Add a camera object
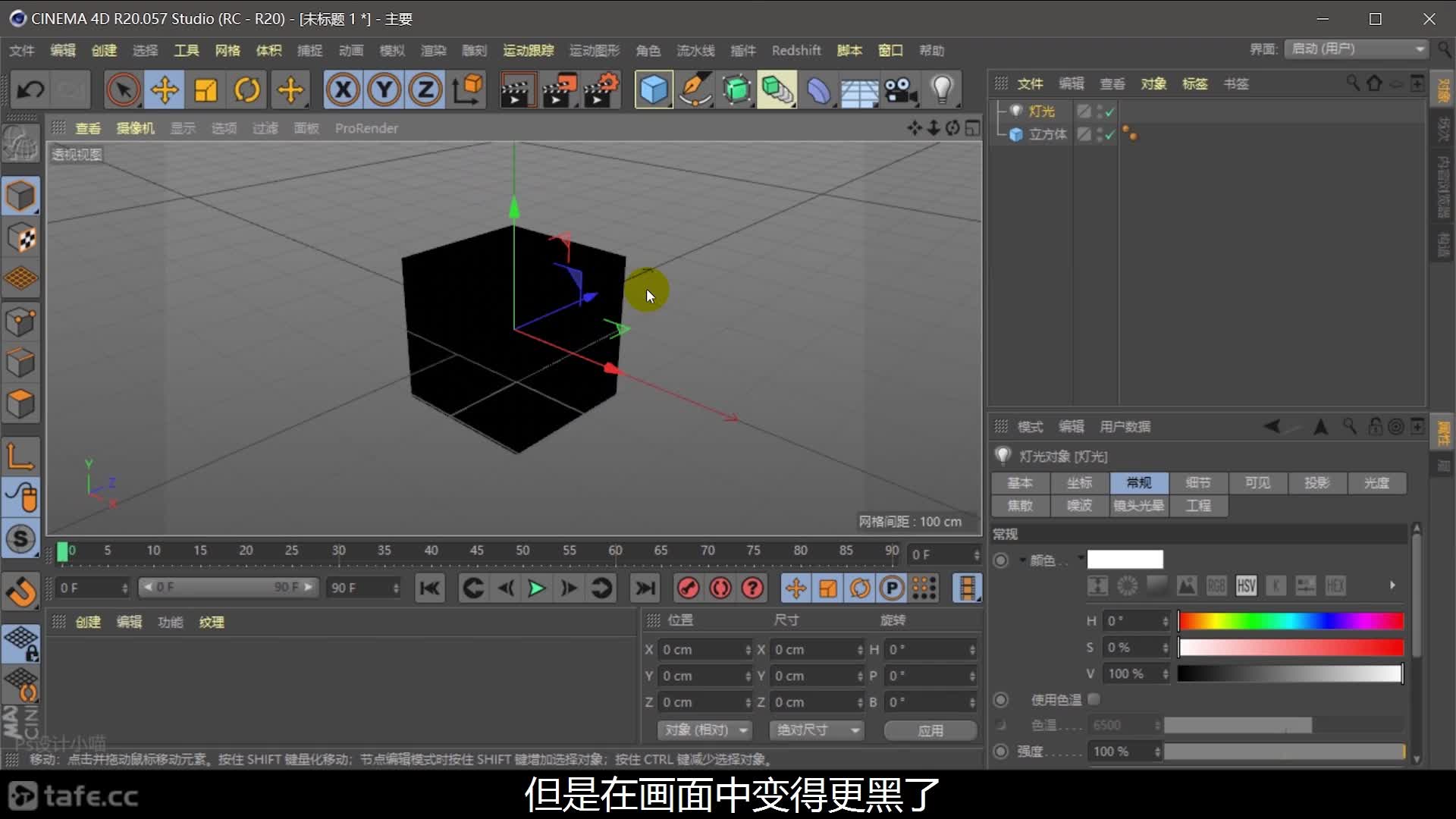Screen dimensions: 1456x819 [901, 90]
